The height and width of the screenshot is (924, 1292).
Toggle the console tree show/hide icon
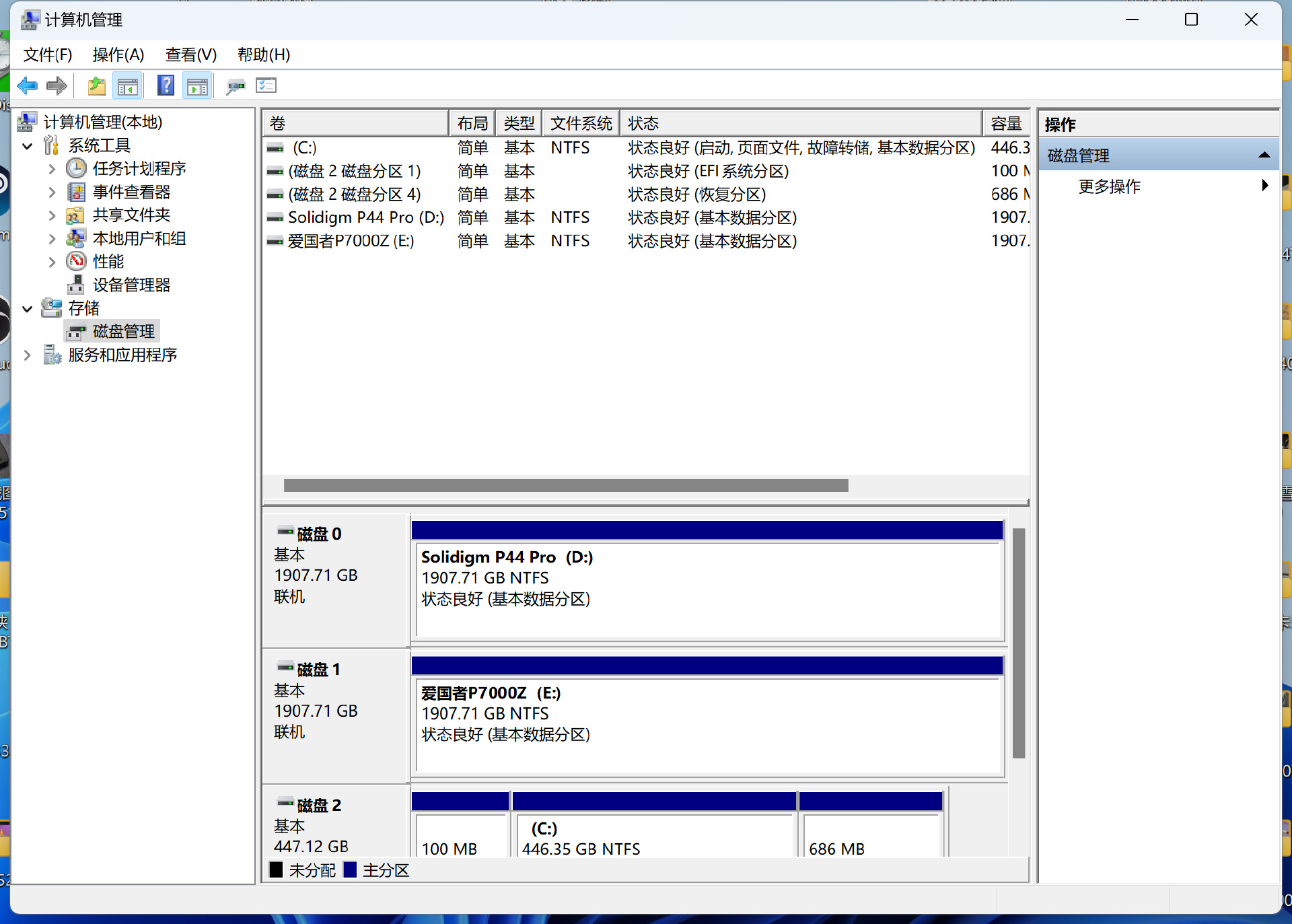(x=127, y=85)
